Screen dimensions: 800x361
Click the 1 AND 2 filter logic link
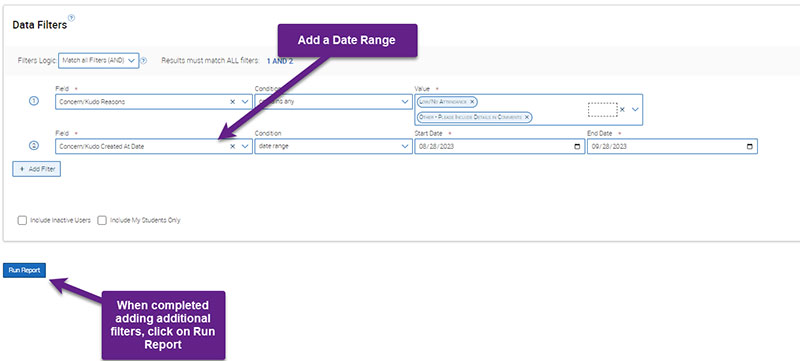click(x=280, y=61)
